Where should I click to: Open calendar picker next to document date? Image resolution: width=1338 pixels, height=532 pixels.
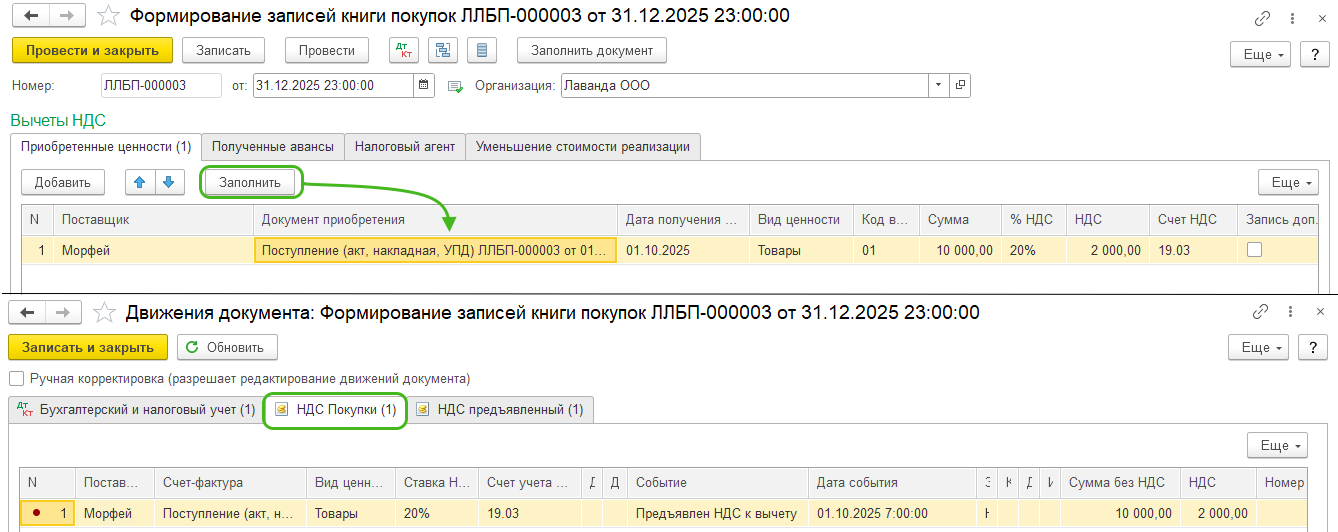(x=424, y=85)
